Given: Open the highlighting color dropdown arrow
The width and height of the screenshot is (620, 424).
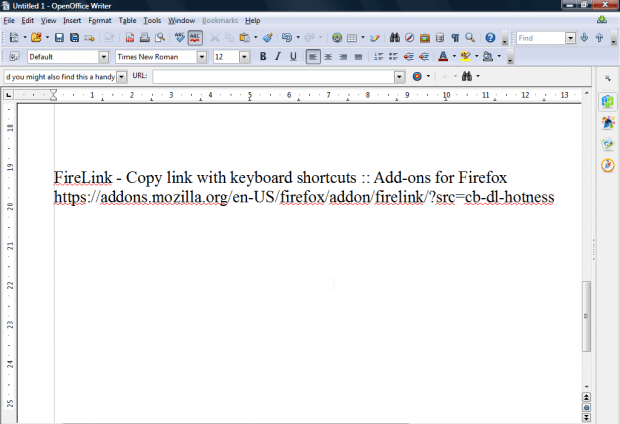Looking at the screenshot, I should (x=476, y=57).
